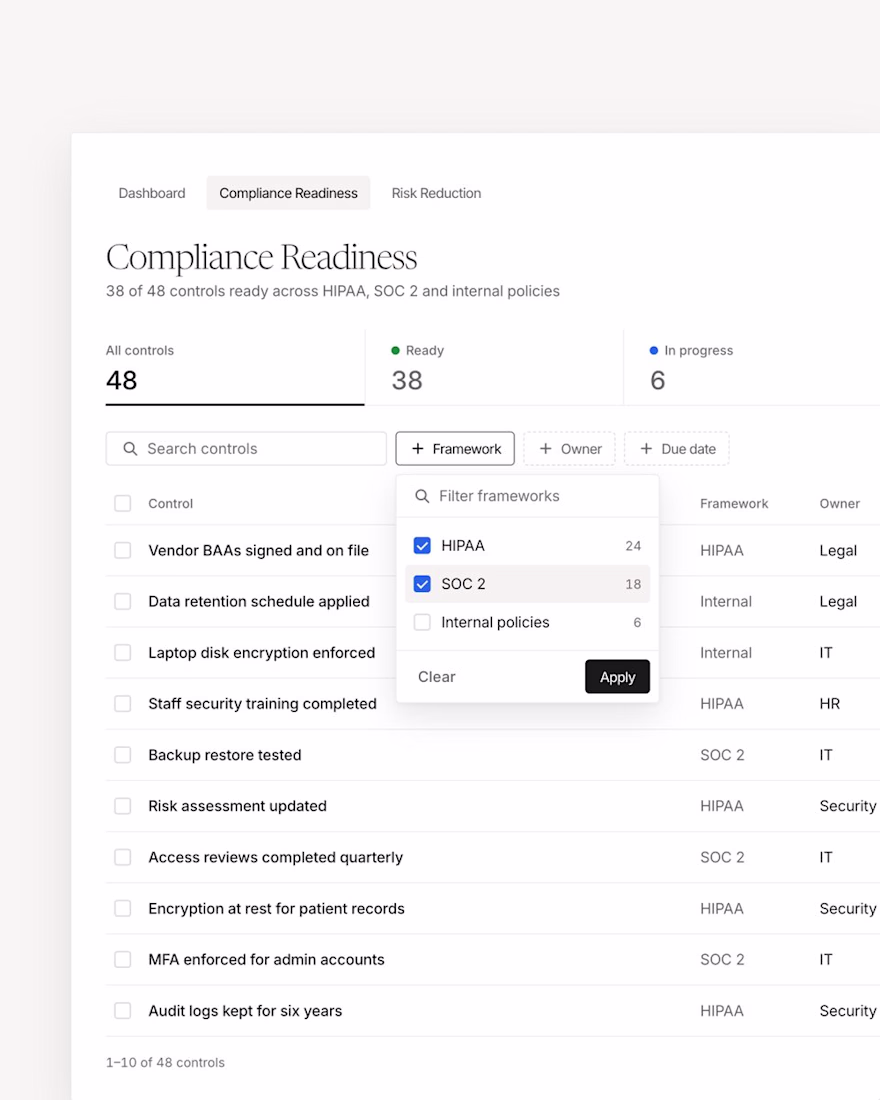880x1100 pixels.
Task: Open the Risk Reduction tab
Action: [x=436, y=193]
